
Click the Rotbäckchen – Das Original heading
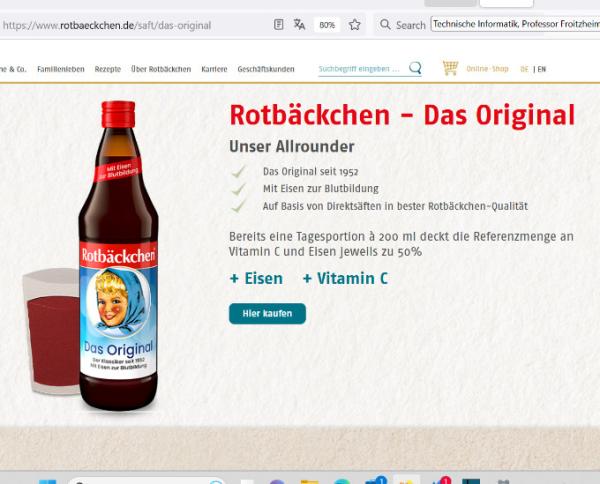(402, 115)
